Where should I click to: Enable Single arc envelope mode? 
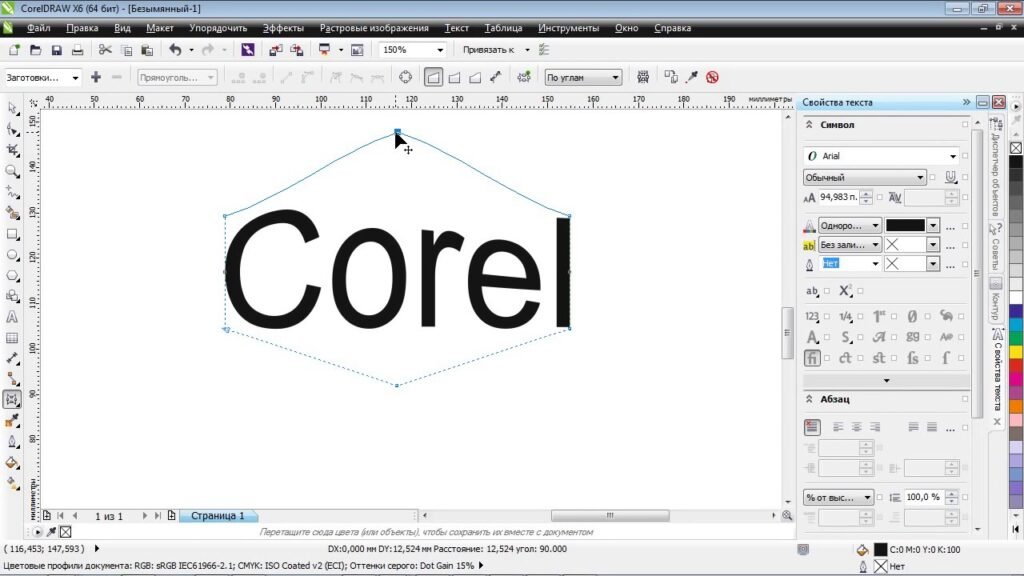pyautogui.click(x=455, y=77)
